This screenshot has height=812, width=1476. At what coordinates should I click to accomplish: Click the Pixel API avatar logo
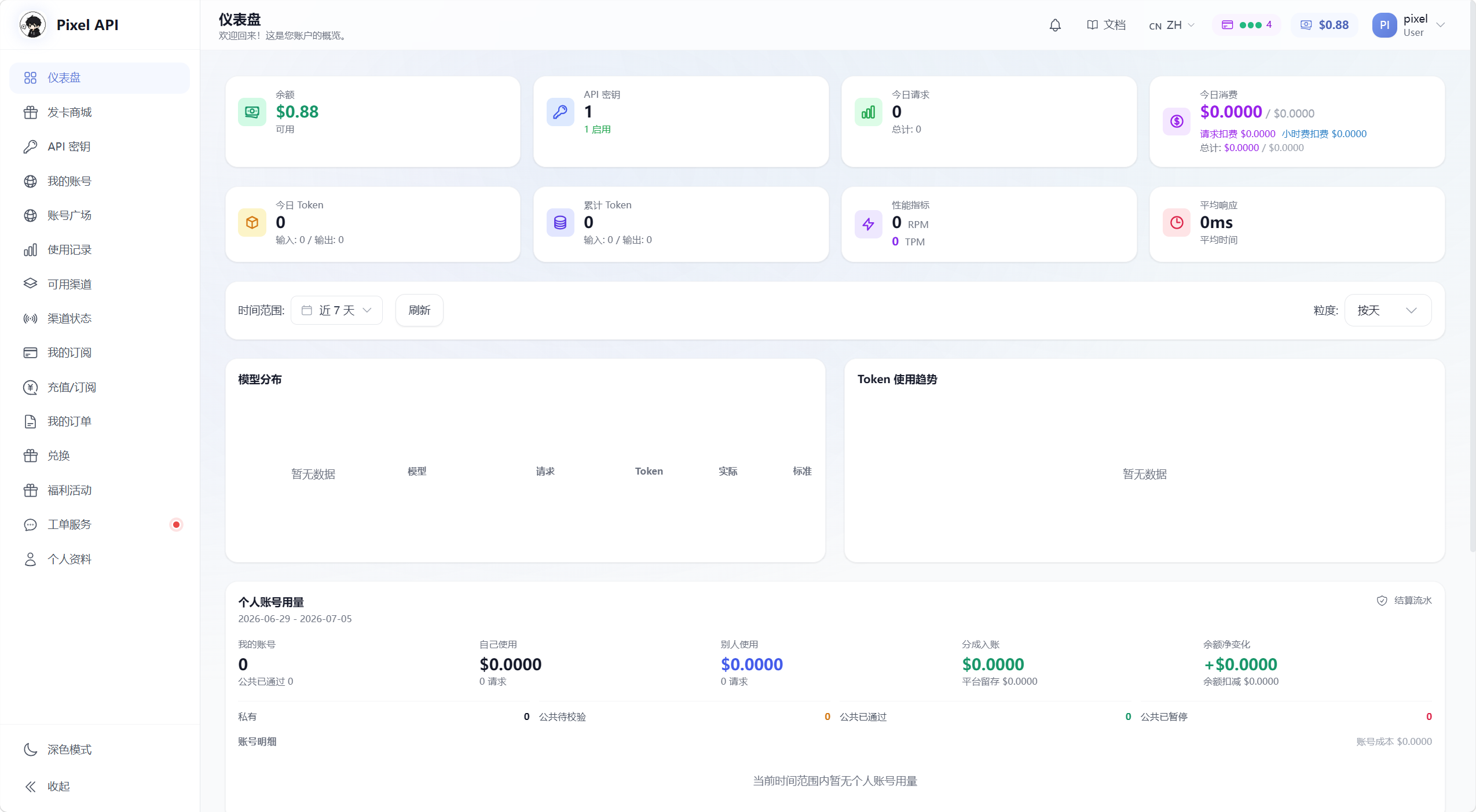tap(33, 25)
